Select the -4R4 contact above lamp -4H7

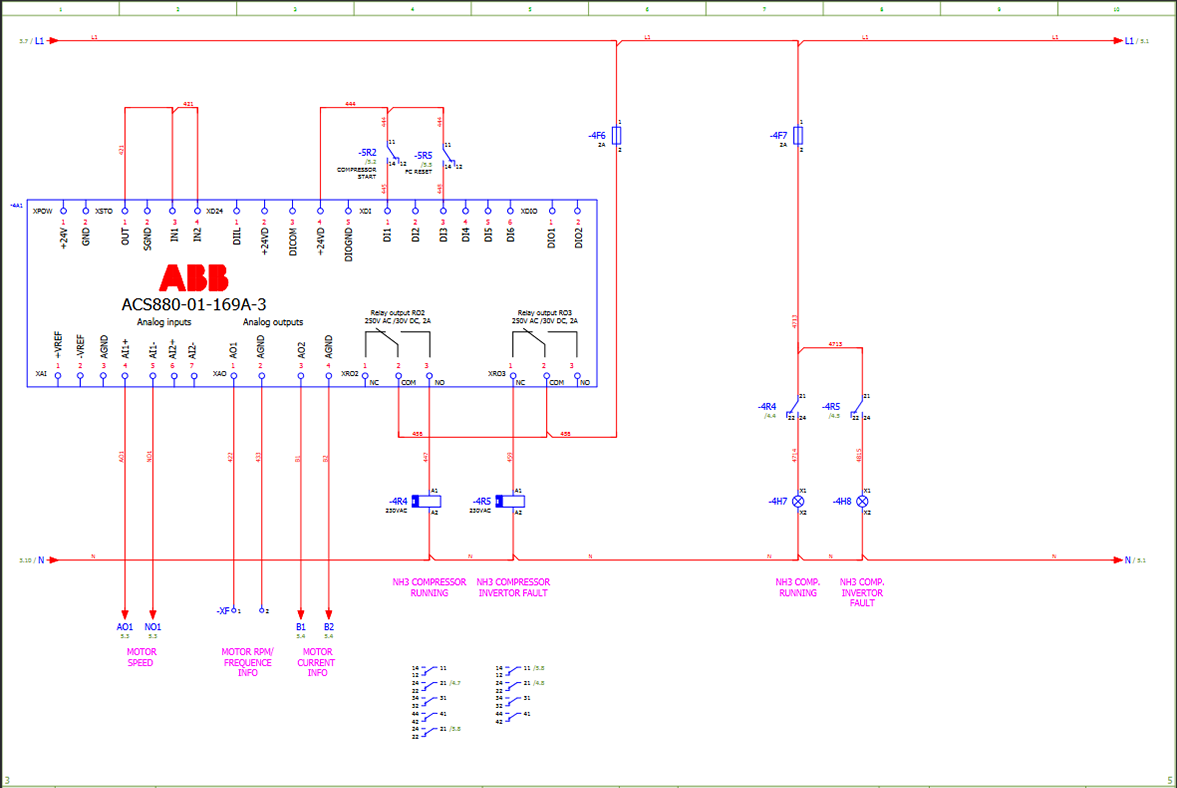point(794,408)
